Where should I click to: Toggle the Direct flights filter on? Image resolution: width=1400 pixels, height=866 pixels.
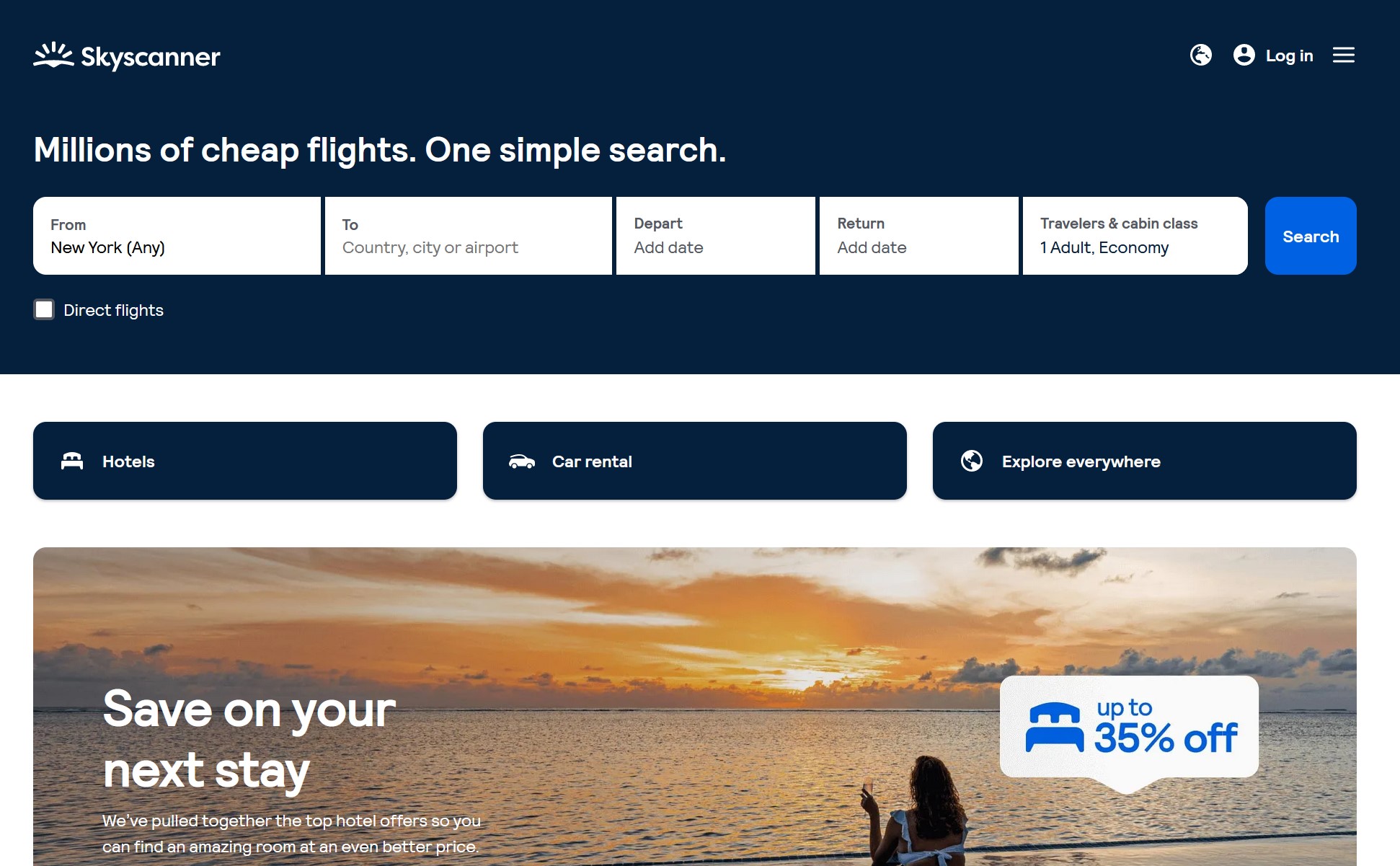[43, 309]
